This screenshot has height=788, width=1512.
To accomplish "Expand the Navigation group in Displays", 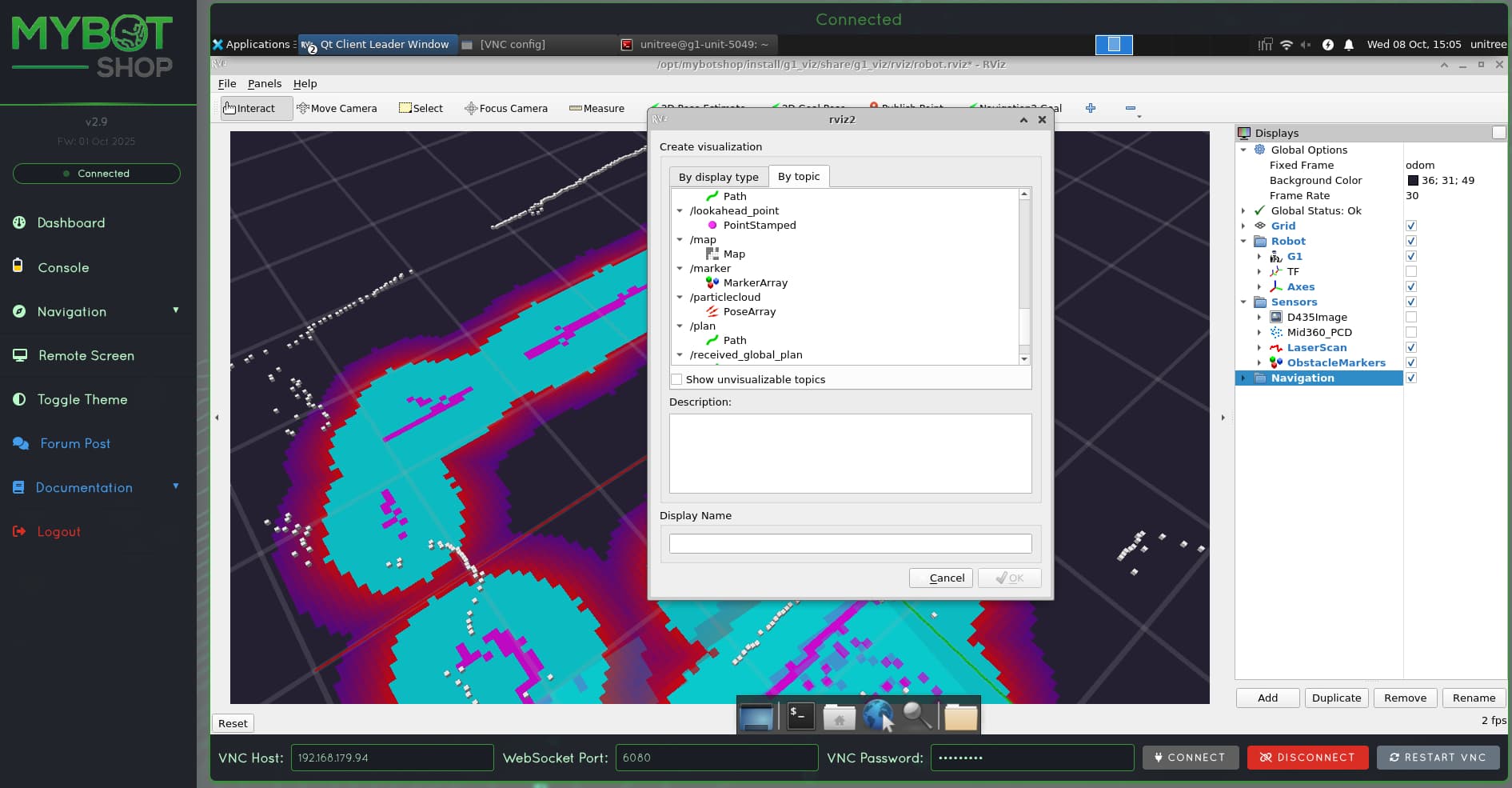I will 1243,378.
